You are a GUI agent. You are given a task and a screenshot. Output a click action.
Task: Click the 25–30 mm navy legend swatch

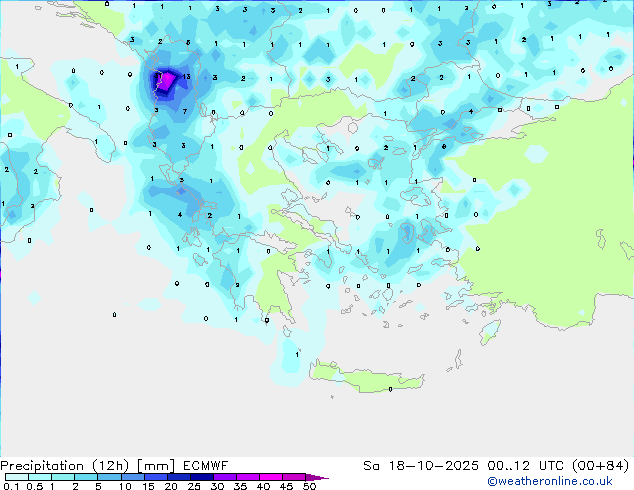(201, 477)
